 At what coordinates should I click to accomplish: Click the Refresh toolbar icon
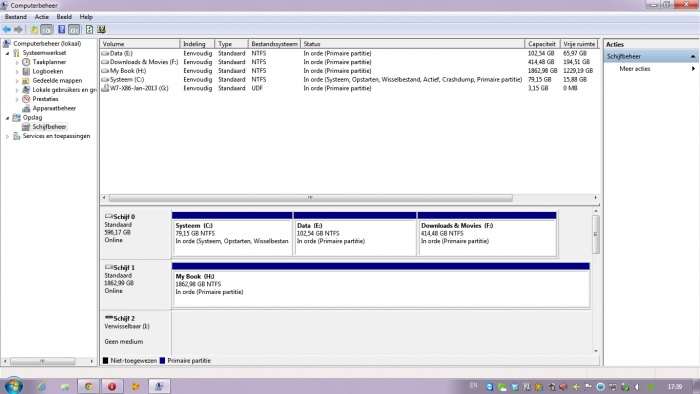pyautogui.click(x=89, y=29)
